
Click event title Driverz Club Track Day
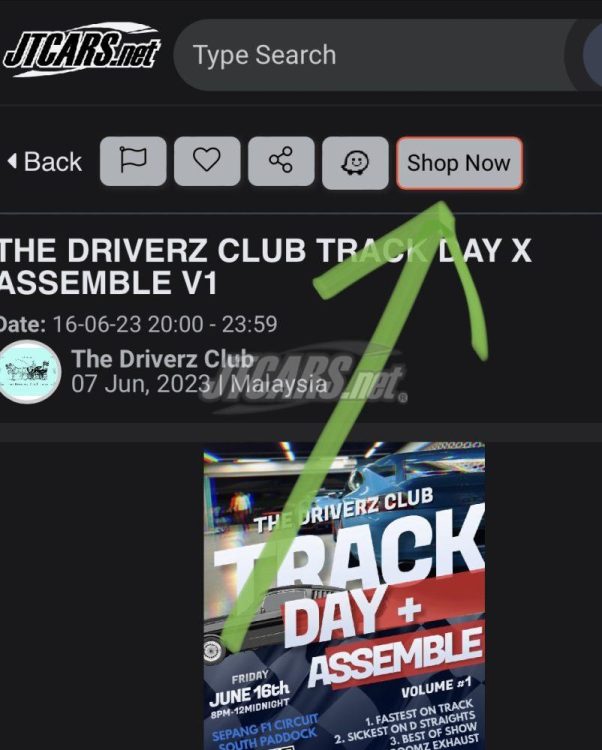point(265,266)
